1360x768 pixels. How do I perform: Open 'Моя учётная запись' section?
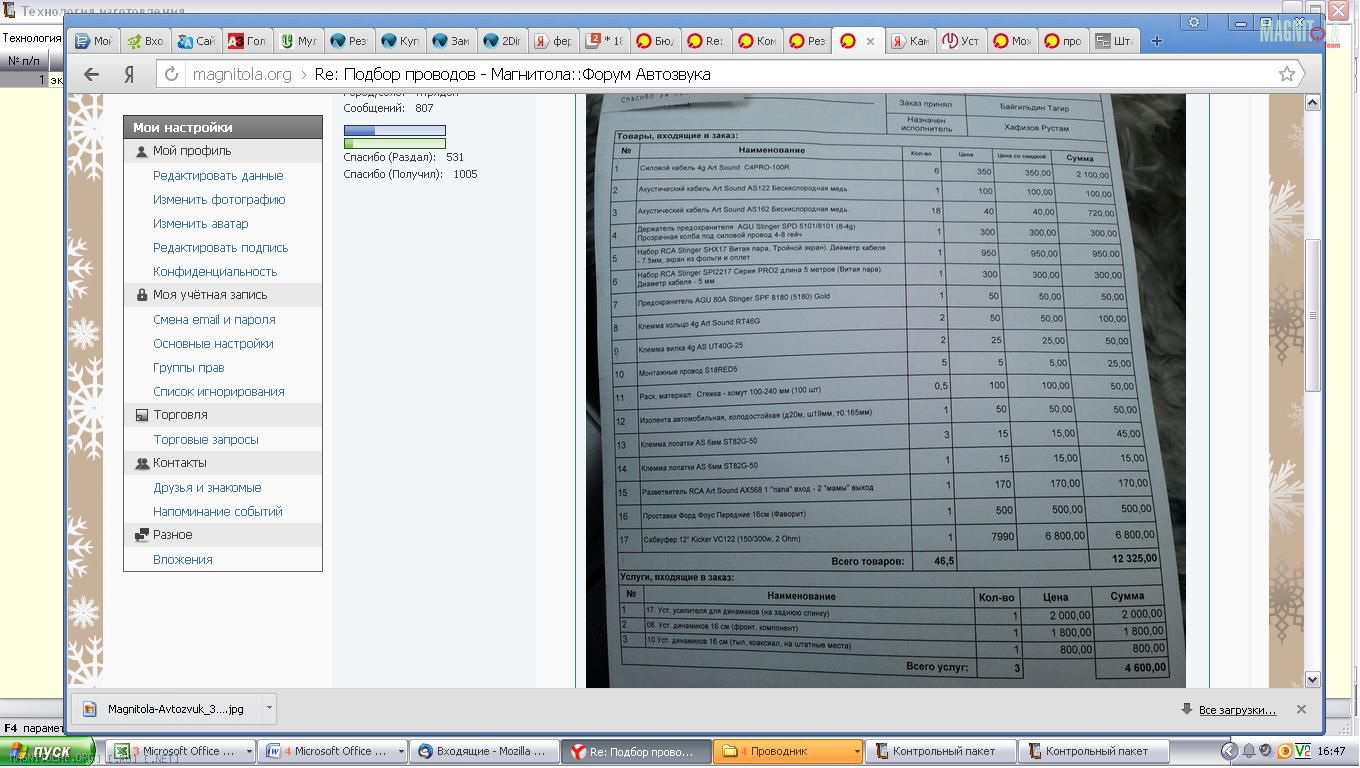[210, 295]
